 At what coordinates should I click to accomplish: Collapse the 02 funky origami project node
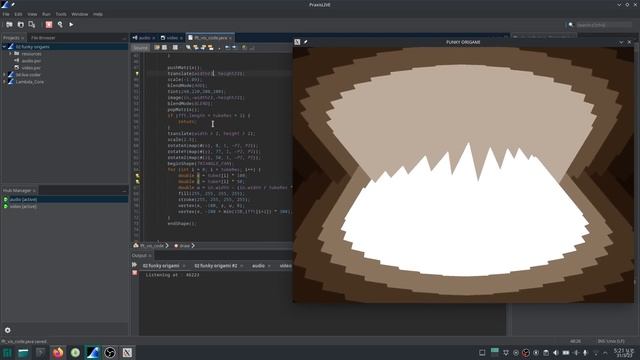point(4,47)
